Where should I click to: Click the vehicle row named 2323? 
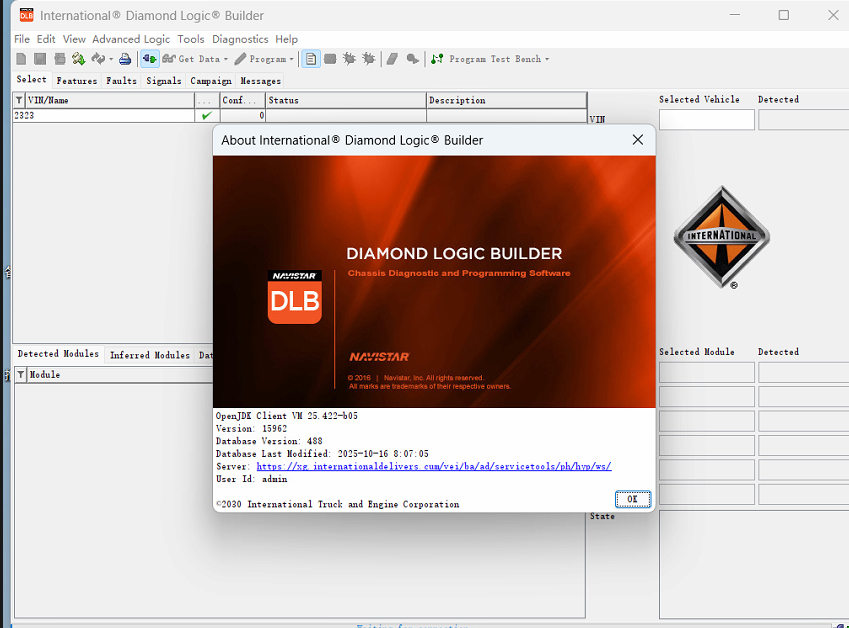(x=60, y=114)
